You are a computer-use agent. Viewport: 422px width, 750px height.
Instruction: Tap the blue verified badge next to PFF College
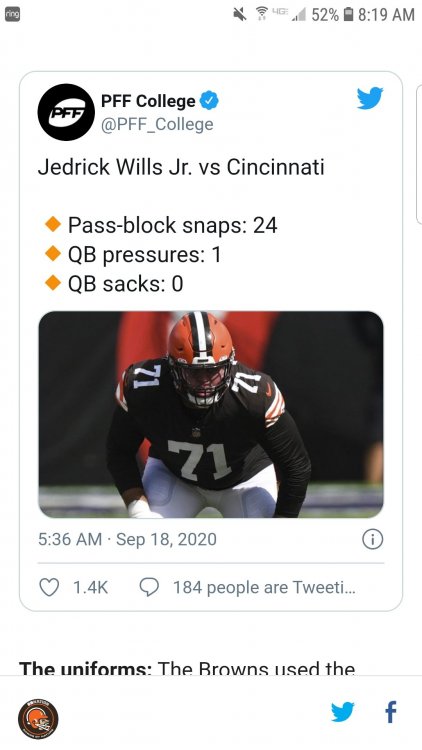209,101
